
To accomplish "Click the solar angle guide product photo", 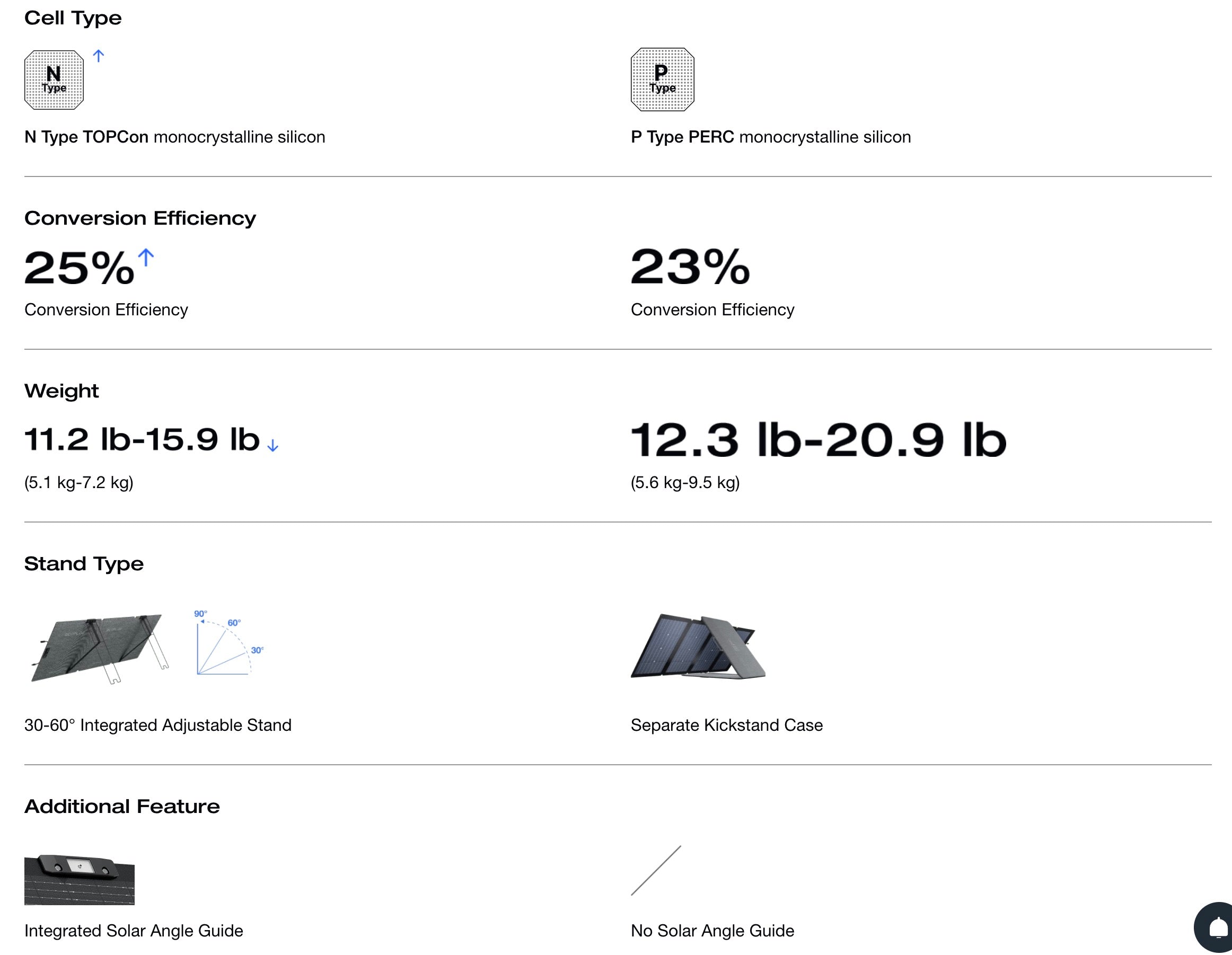I will pyautogui.click(x=80, y=879).
